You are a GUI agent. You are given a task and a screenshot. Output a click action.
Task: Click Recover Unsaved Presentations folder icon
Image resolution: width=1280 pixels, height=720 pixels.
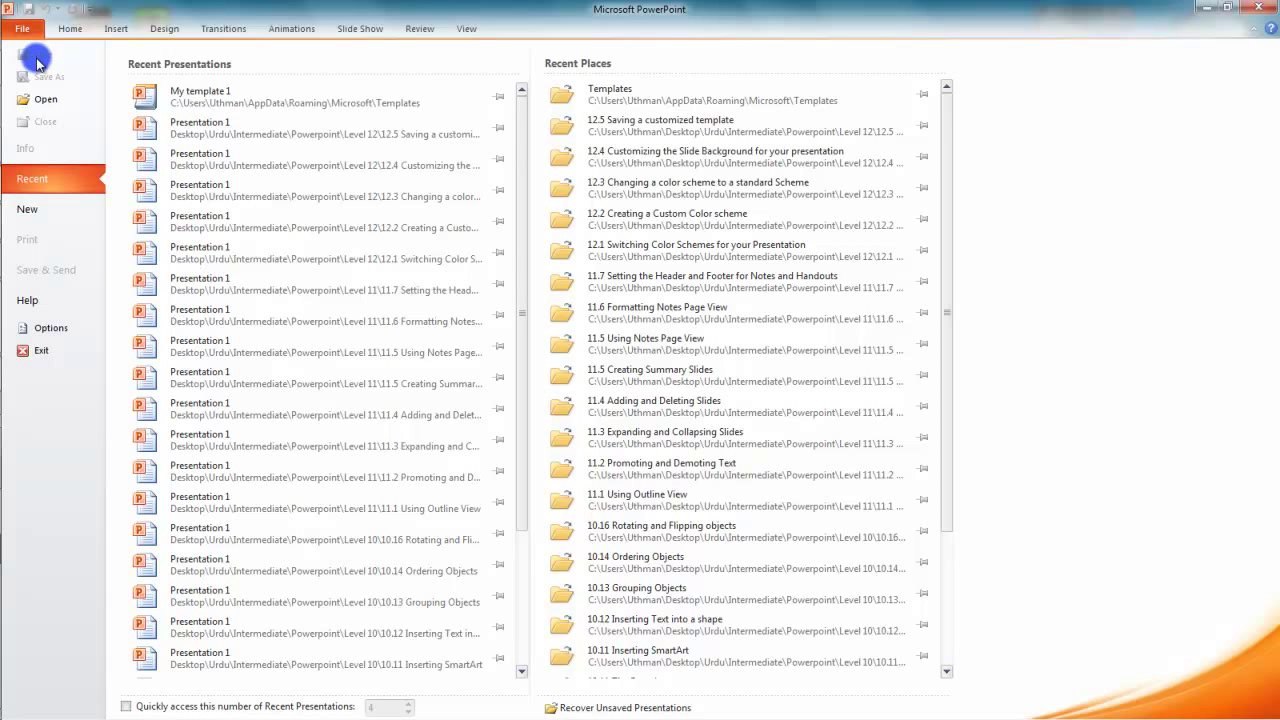pyautogui.click(x=551, y=708)
